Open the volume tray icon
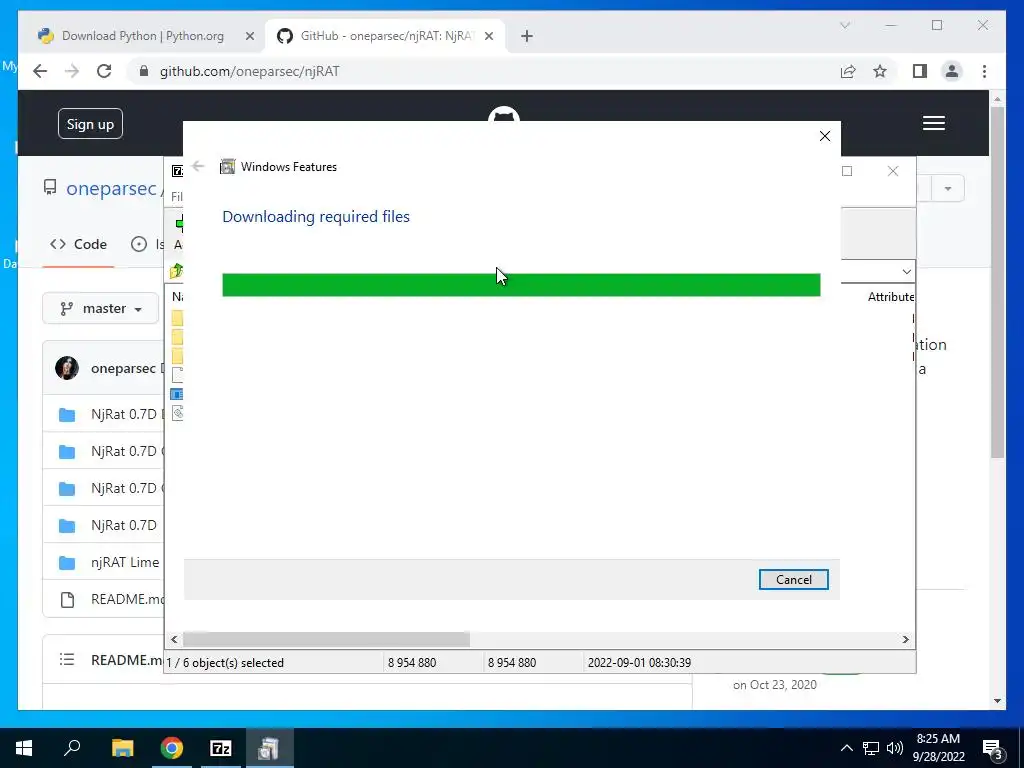Screen dimensions: 1024x768 895,748
